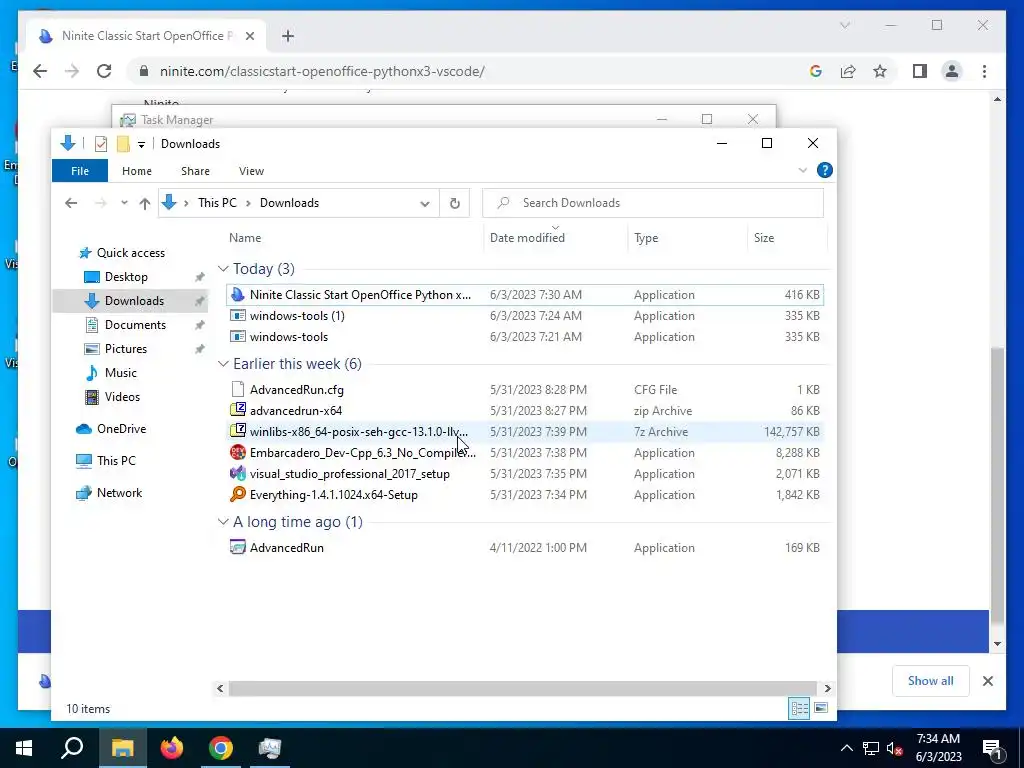
Task: Open a new Chrome tab
Action: pos(288,36)
